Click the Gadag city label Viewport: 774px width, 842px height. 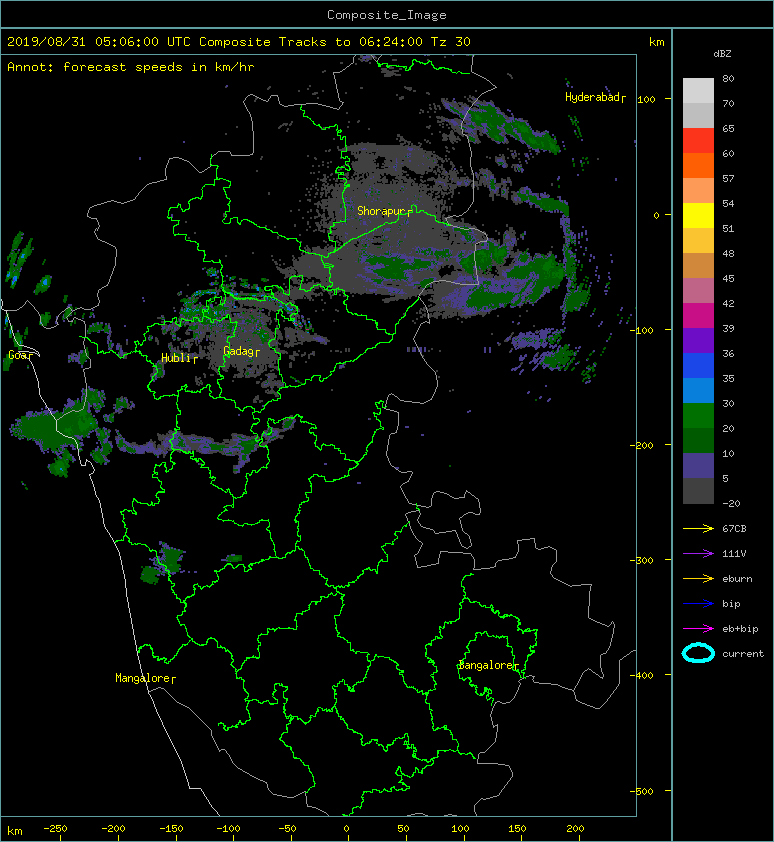click(x=241, y=351)
